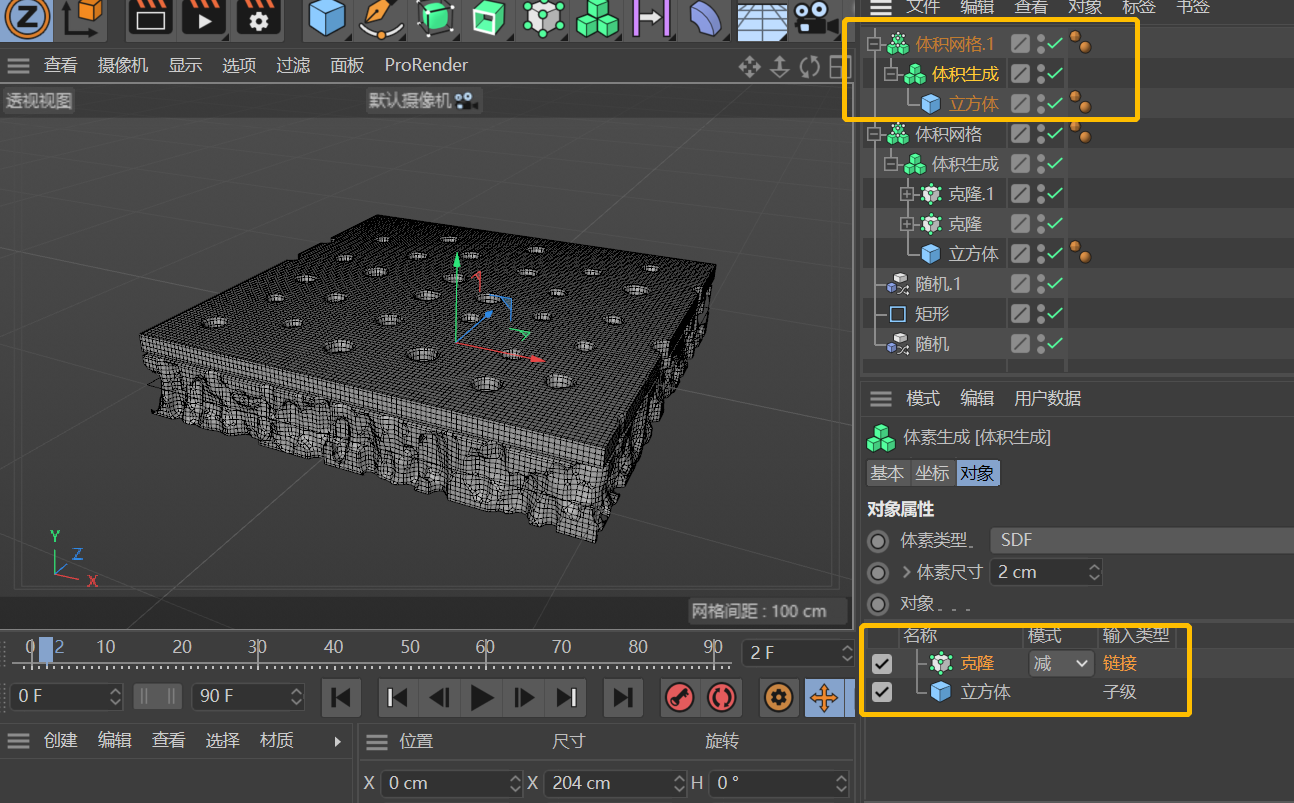The width and height of the screenshot is (1294, 803).
Task: Go to the start of animation
Action: coord(340,696)
